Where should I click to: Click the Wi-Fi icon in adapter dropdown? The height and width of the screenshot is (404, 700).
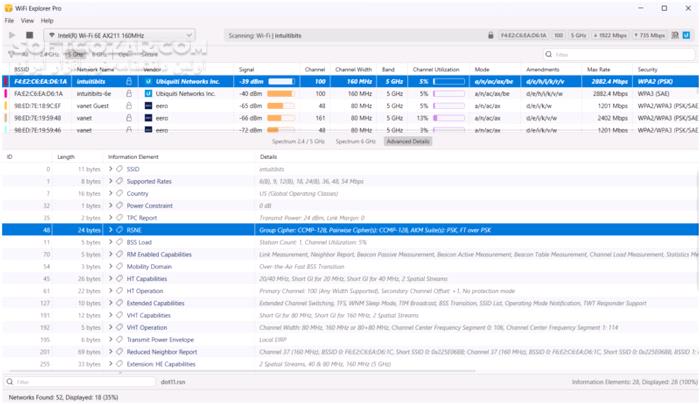coord(52,35)
